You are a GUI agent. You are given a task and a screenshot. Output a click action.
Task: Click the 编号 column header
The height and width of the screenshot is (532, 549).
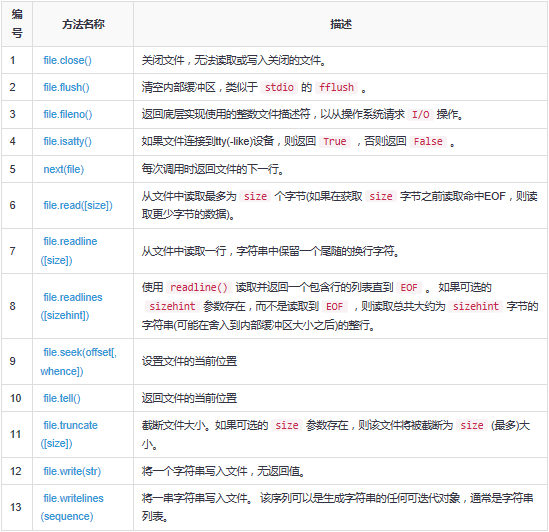tap(17, 24)
